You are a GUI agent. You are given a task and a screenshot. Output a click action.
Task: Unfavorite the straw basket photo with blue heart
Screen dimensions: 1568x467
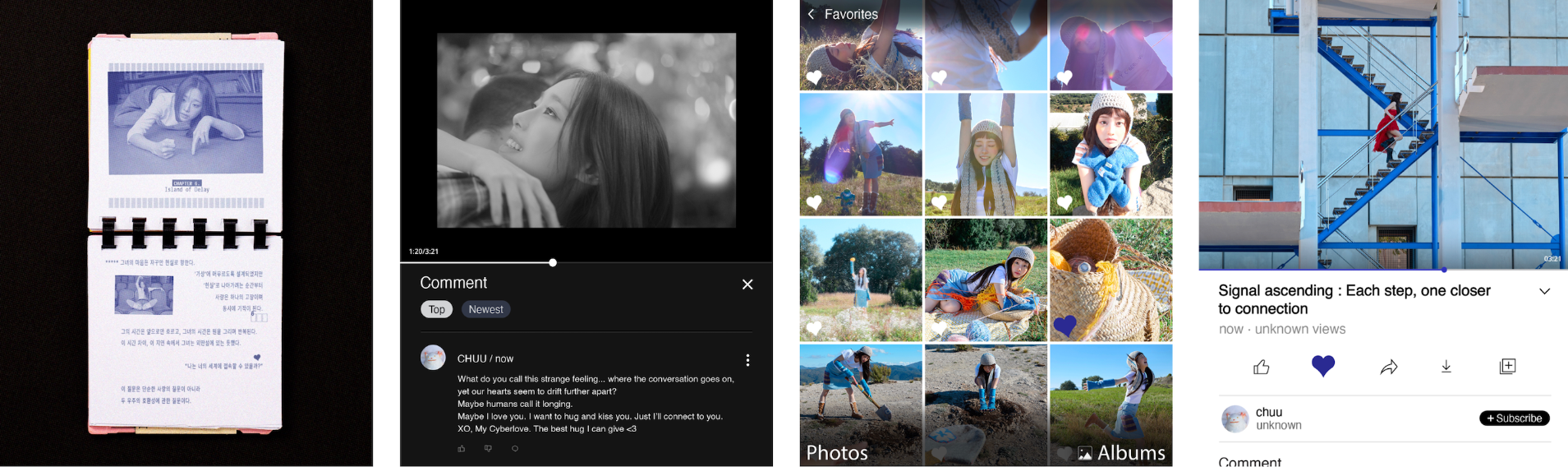click(x=1064, y=326)
